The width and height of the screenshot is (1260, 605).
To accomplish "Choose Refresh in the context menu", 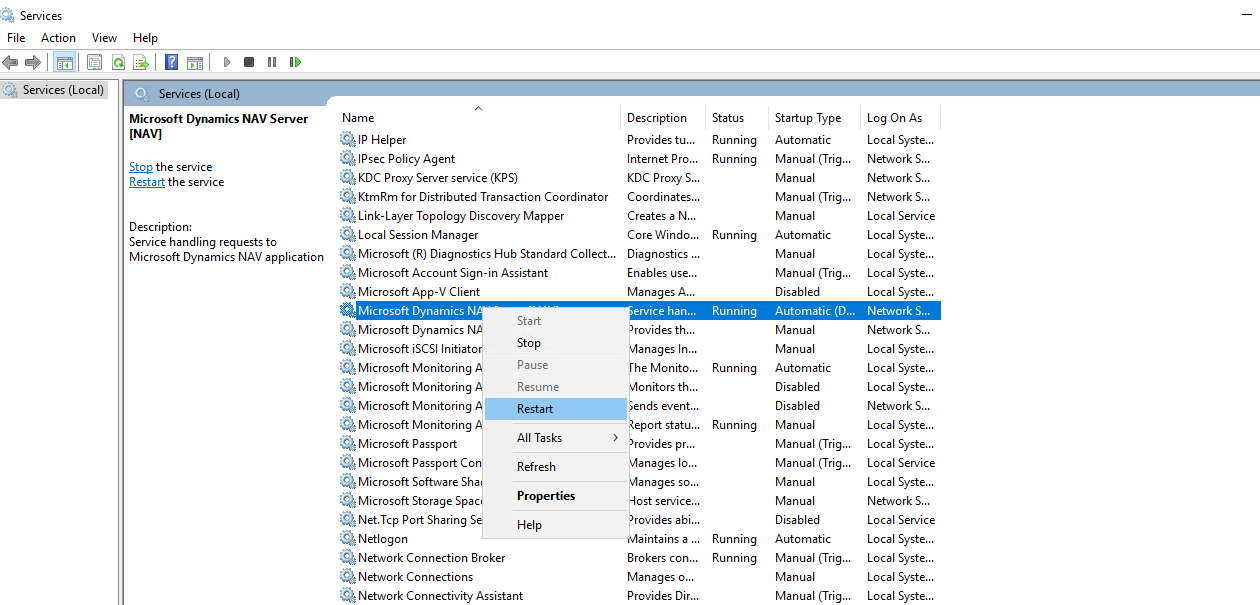I will pos(555,467).
